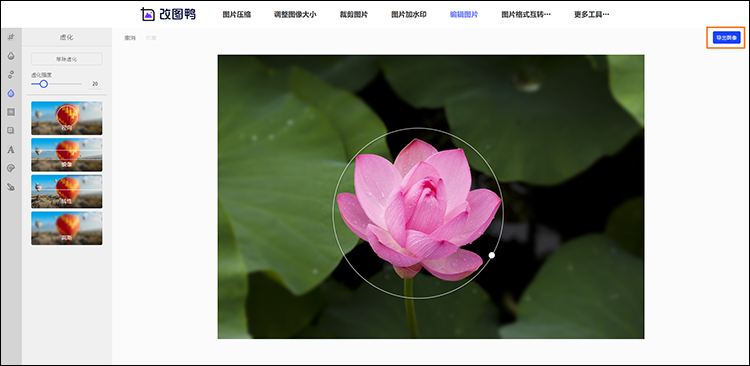750x366 pixels.
Task: Click the 移除虚化 button
Action: pyautogui.click(x=66, y=59)
